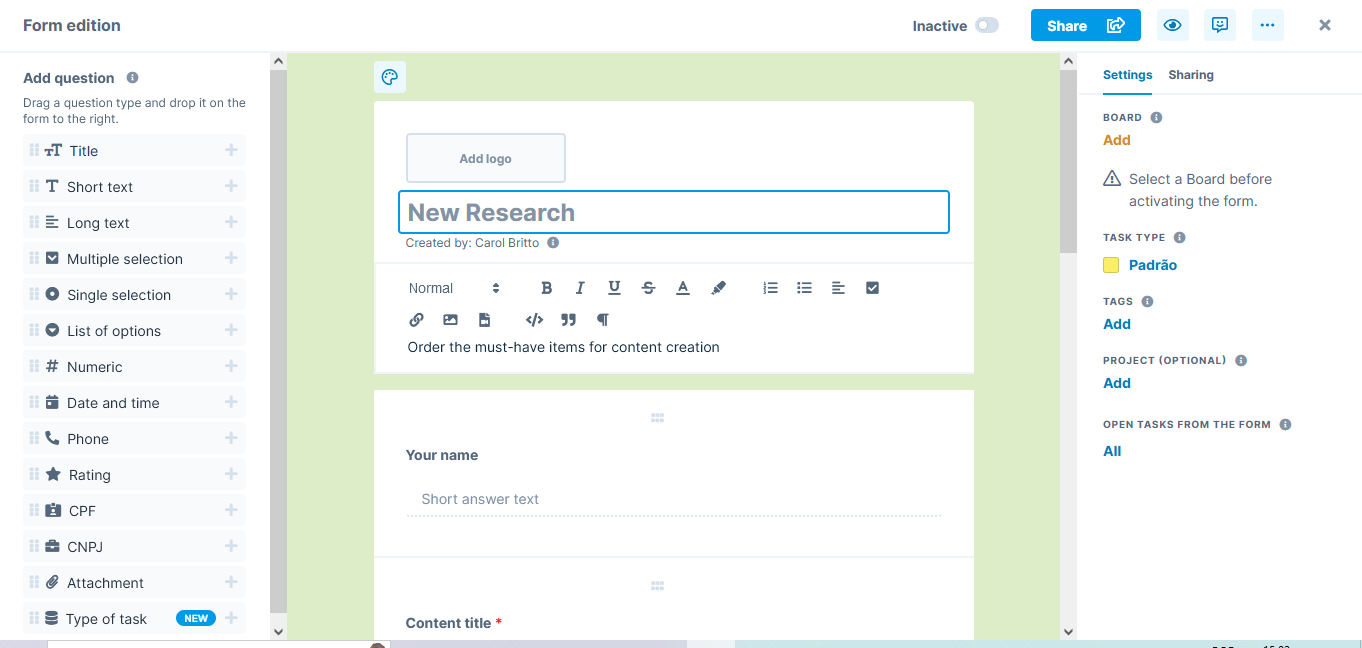The width and height of the screenshot is (1362, 648).
Task: Insert a blockquote from the toolbar
Action: pos(568,320)
